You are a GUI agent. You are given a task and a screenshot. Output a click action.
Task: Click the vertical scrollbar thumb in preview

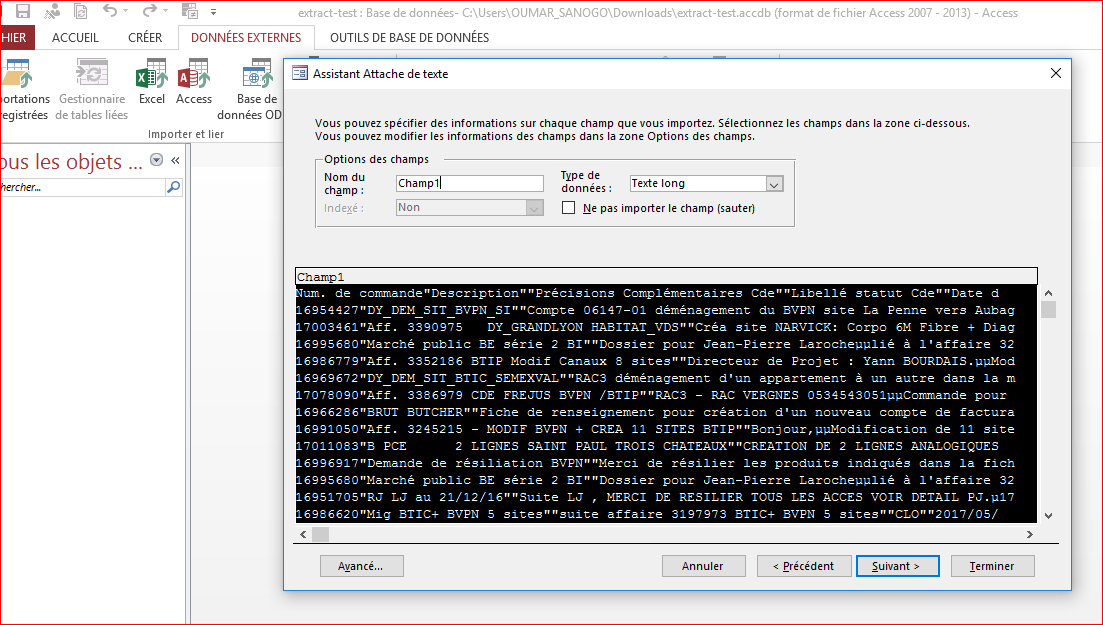click(x=1048, y=310)
